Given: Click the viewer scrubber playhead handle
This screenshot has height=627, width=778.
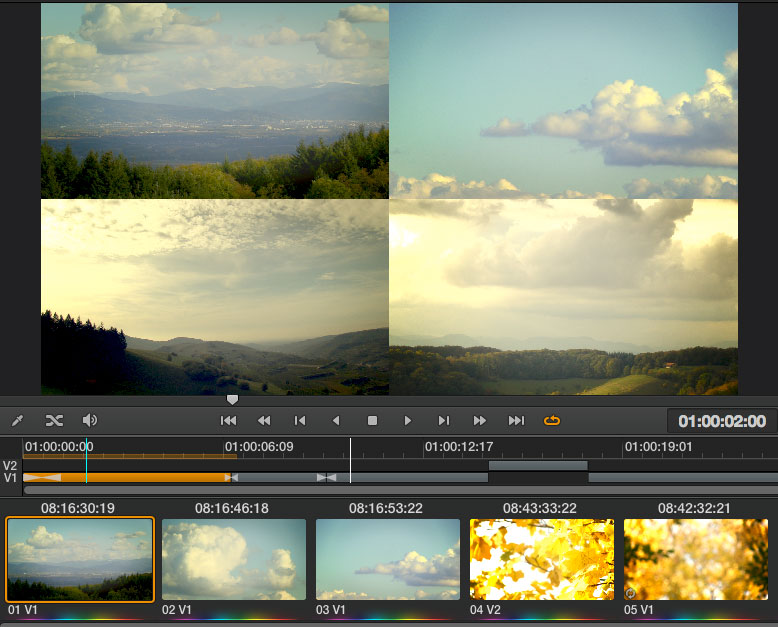Looking at the screenshot, I should point(232,400).
